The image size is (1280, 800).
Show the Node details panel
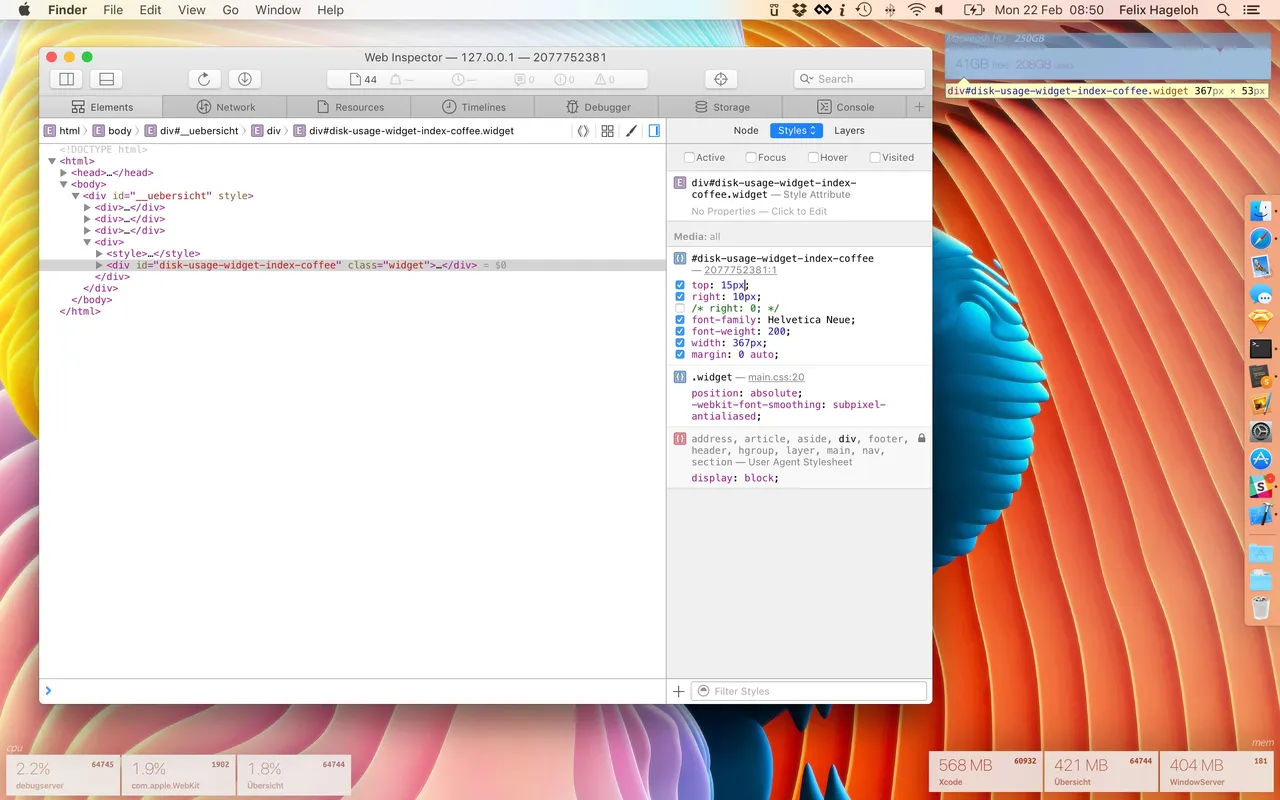coord(746,131)
